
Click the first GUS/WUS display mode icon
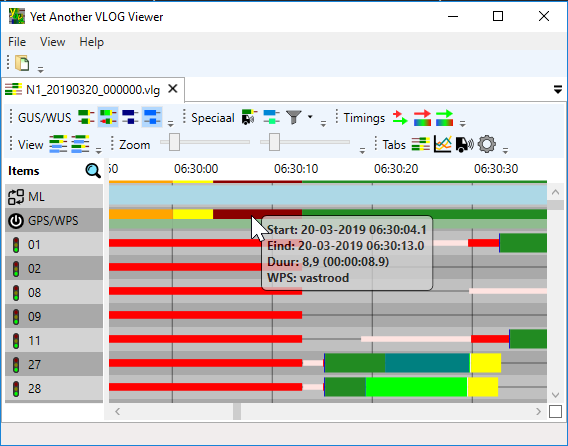tap(86, 117)
